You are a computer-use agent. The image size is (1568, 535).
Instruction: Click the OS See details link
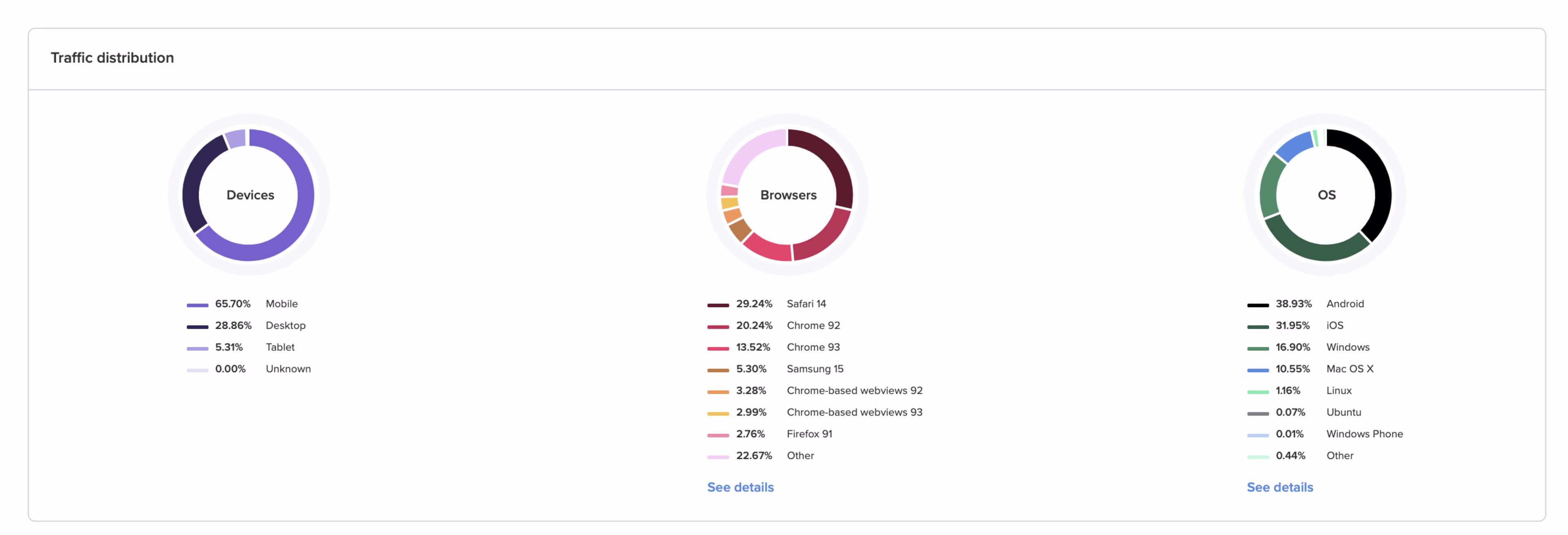coord(1279,487)
